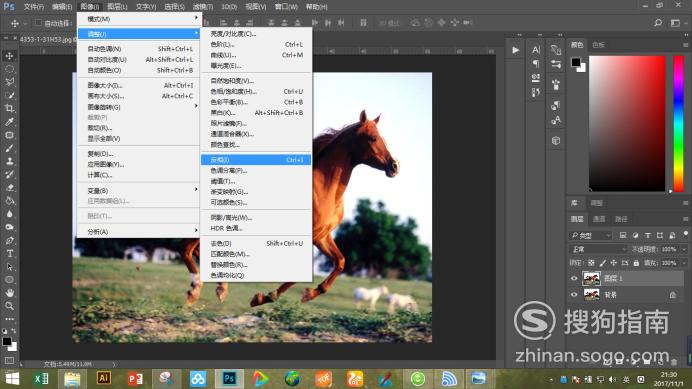The width and height of the screenshot is (692, 389).
Task: Select the Move tool in the toolbar
Action: tap(9, 56)
